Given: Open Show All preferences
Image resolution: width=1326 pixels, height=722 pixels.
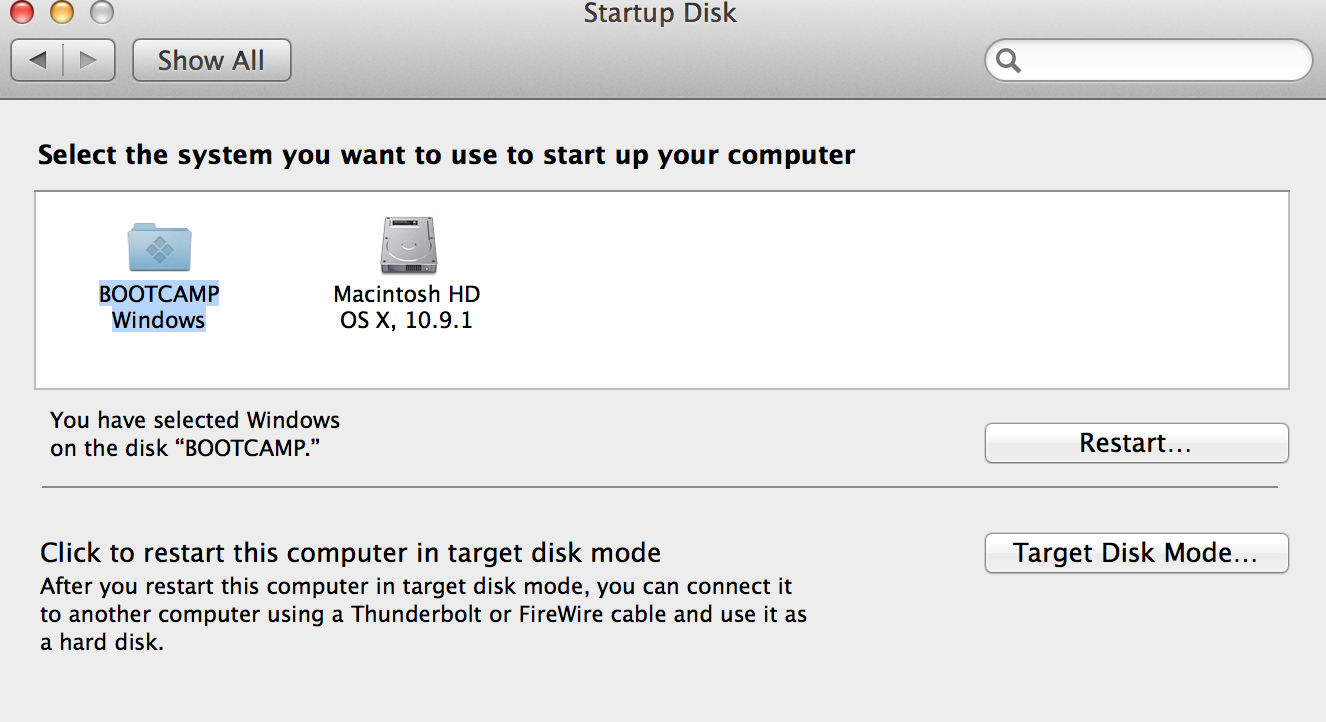Looking at the screenshot, I should click(211, 60).
